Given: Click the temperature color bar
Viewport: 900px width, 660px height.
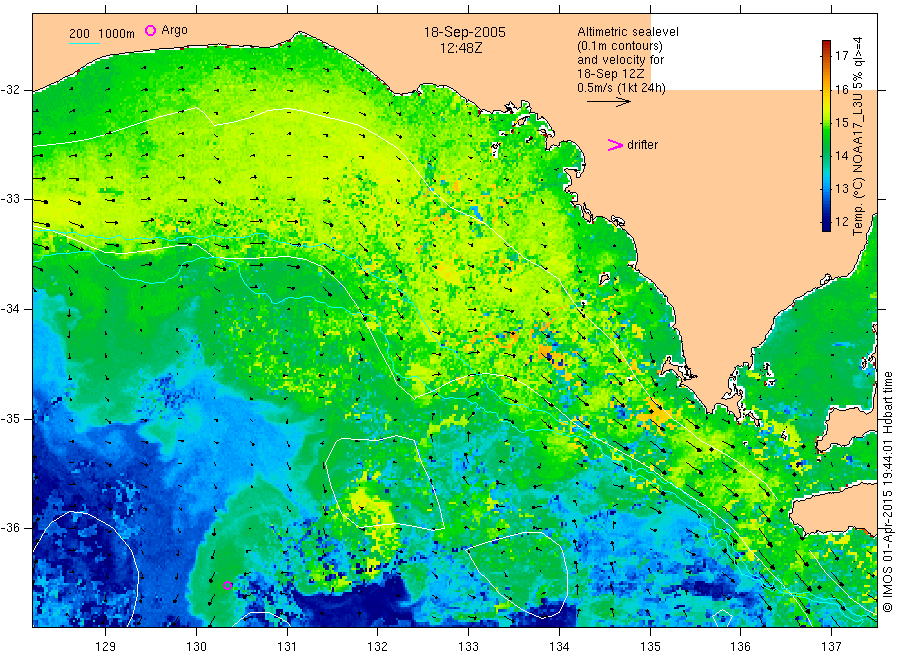Looking at the screenshot, I should 826,136.
